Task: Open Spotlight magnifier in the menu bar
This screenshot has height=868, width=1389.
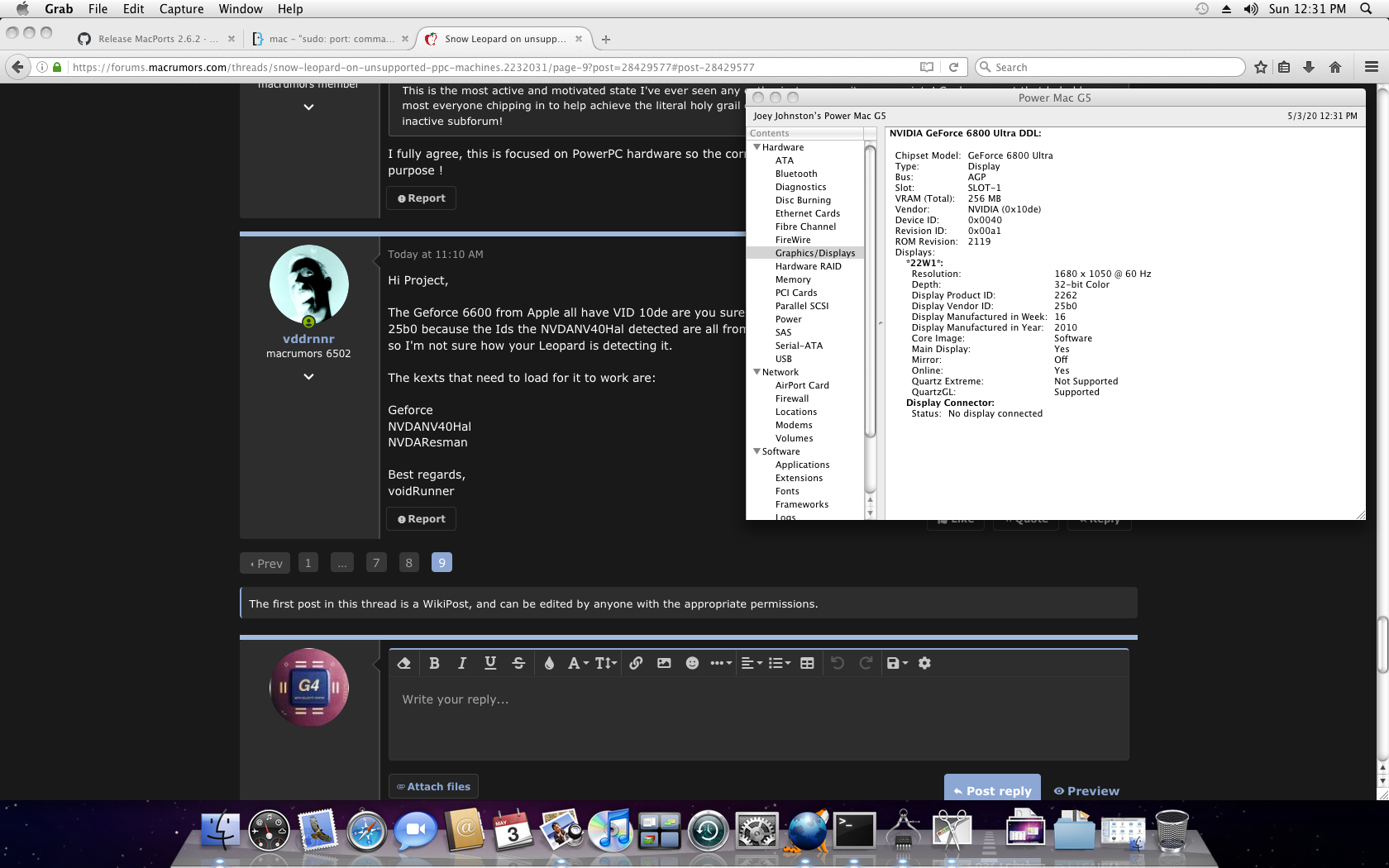Action: point(1367,9)
